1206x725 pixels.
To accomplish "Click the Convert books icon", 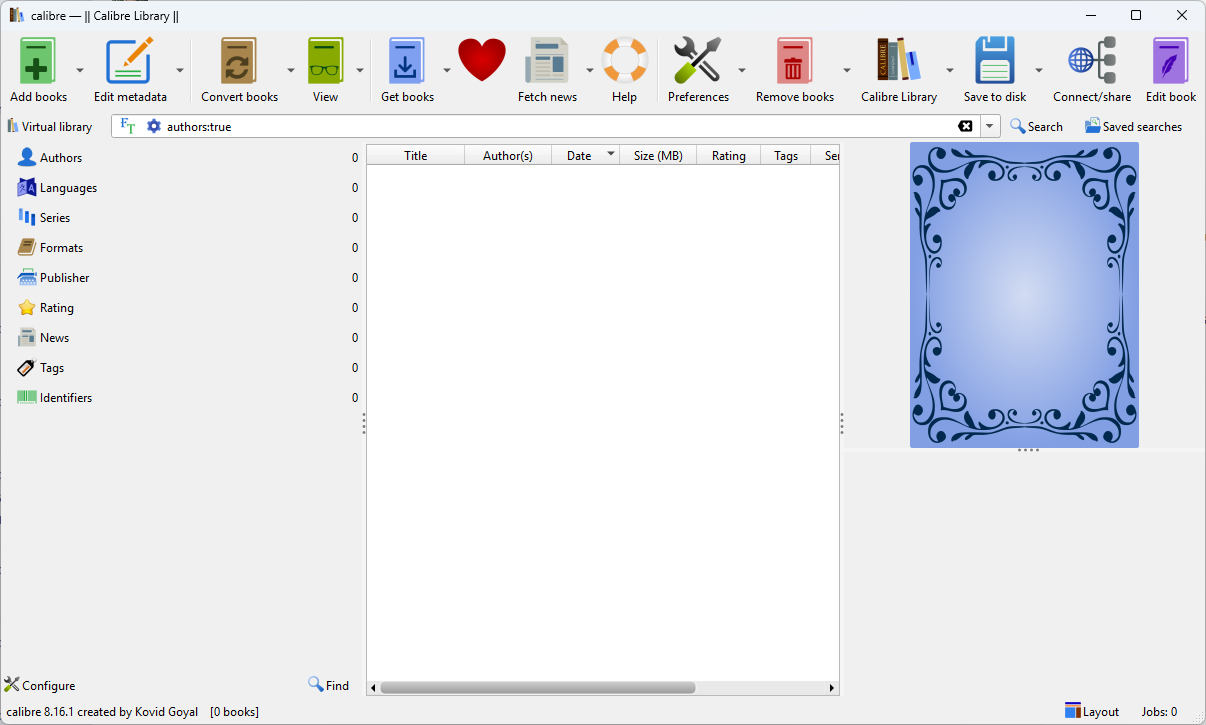I will coord(239,62).
